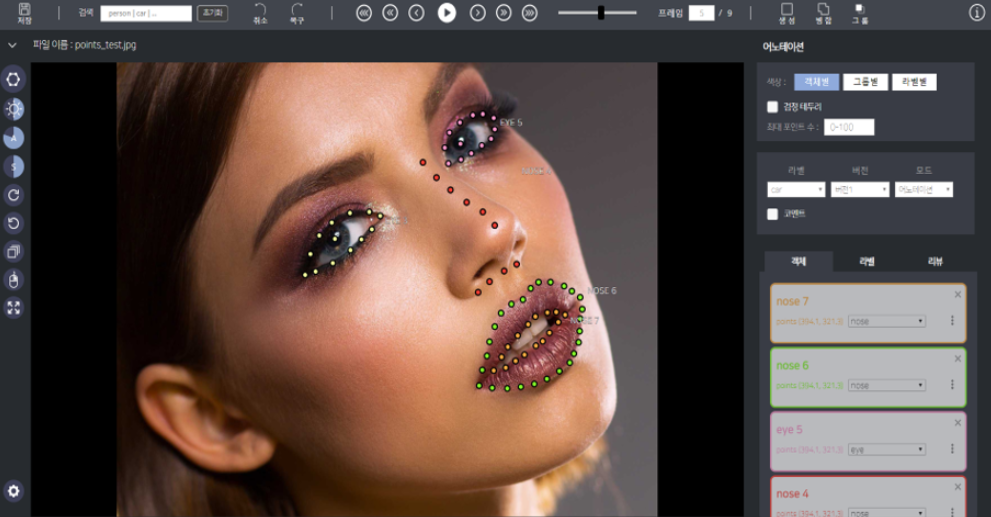
Task: Open the info icon at top right
Action: 976,13
